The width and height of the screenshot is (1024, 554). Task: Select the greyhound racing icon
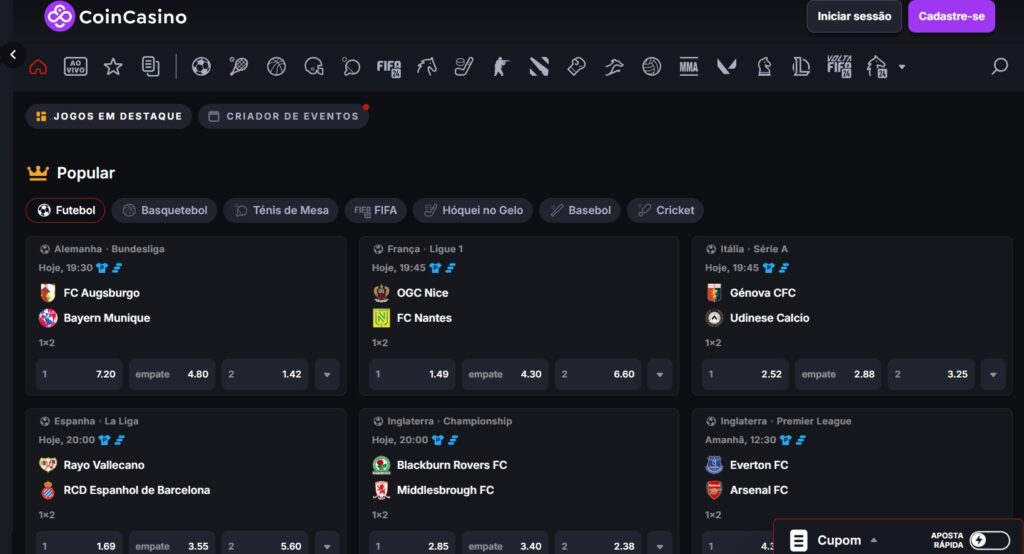click(614, 67)
